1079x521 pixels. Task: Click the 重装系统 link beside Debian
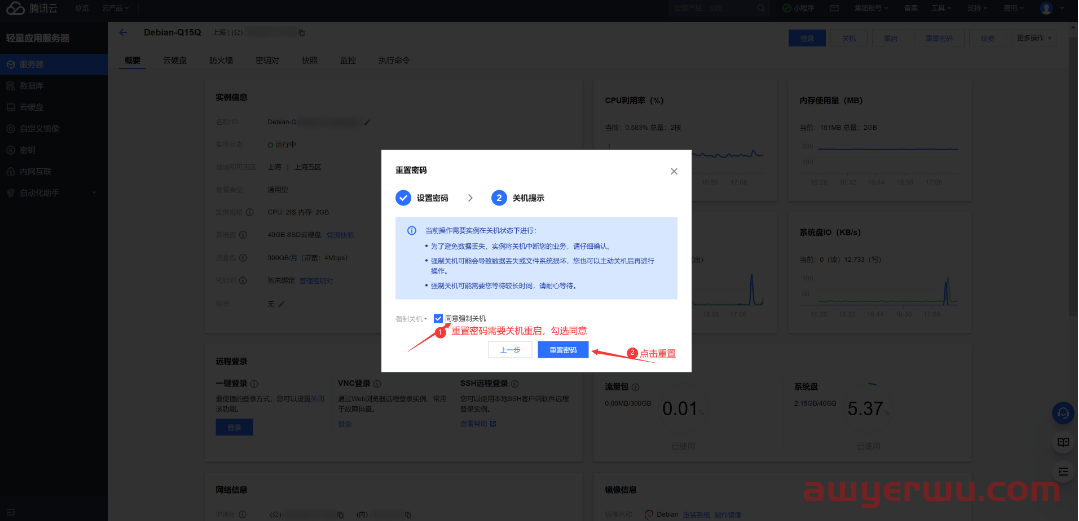click(x=694, y=514)
